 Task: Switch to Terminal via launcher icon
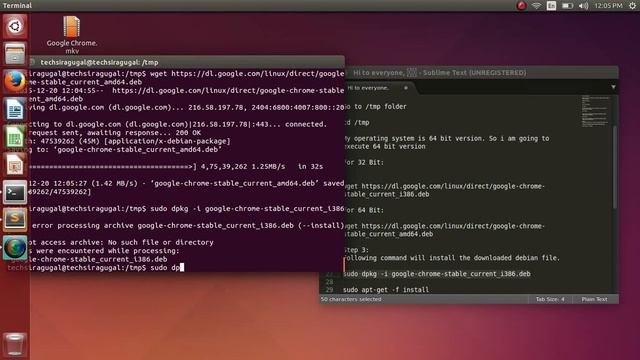pyautogui.click(x=15, y=192)
